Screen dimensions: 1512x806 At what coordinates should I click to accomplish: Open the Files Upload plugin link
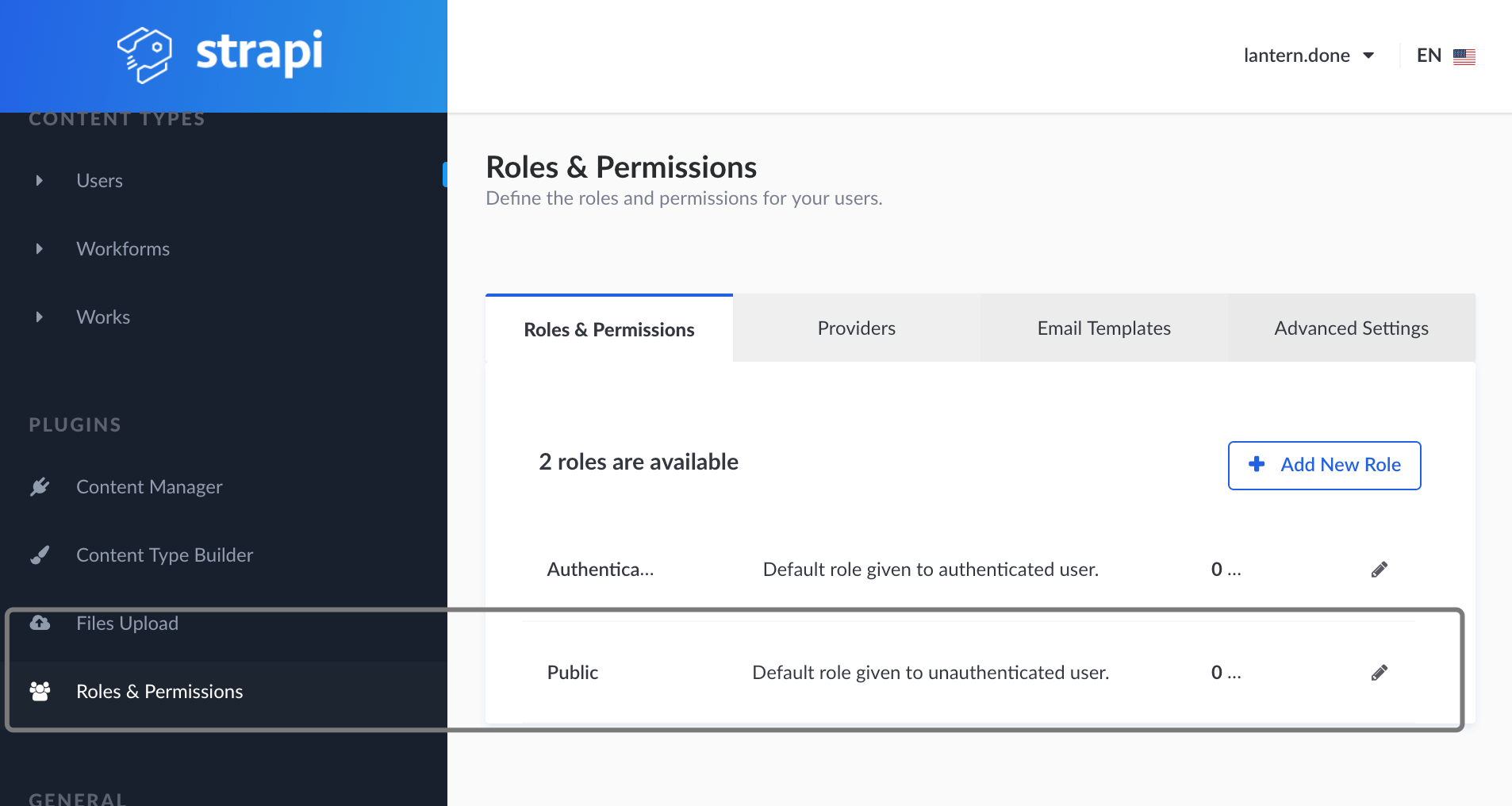(127, 623)
